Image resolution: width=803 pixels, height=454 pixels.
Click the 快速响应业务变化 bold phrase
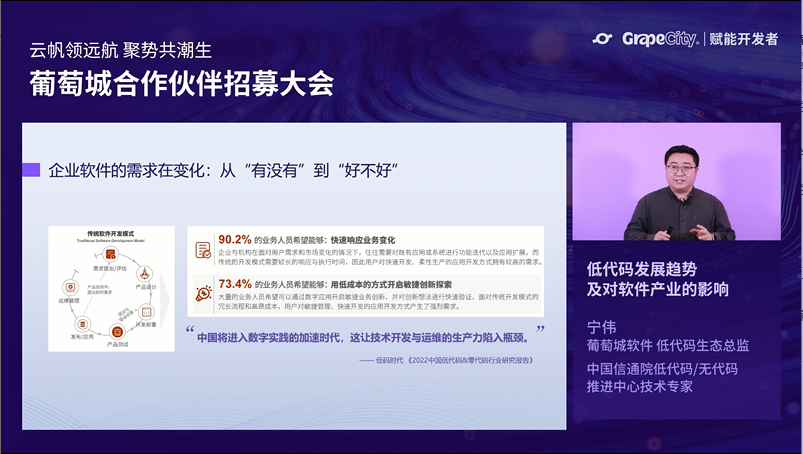click(363, 240)
